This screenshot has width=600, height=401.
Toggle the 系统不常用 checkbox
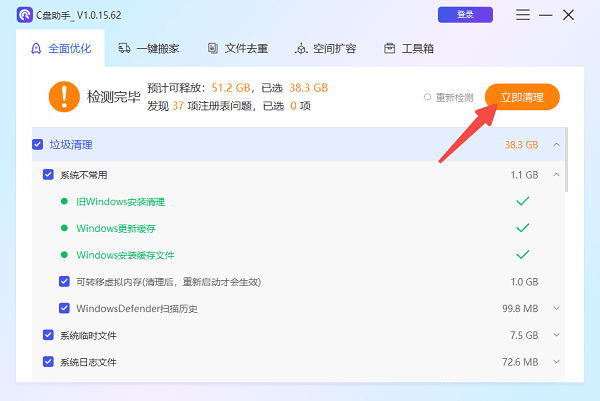(x=48, y=174)
